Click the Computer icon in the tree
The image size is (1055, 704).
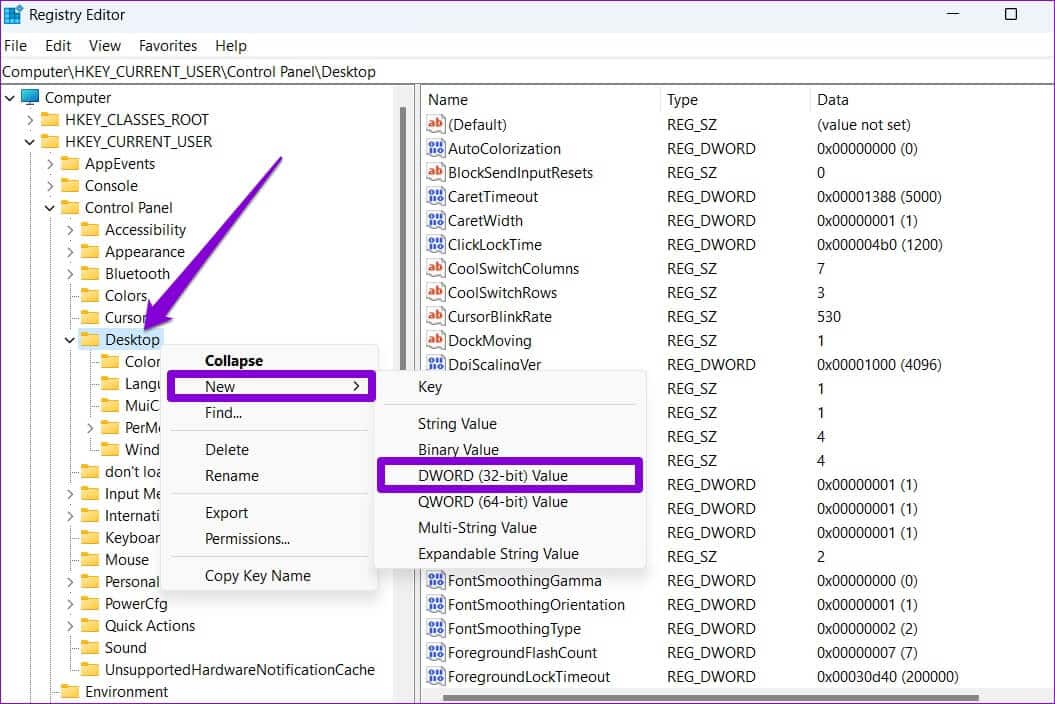[30, 98]
